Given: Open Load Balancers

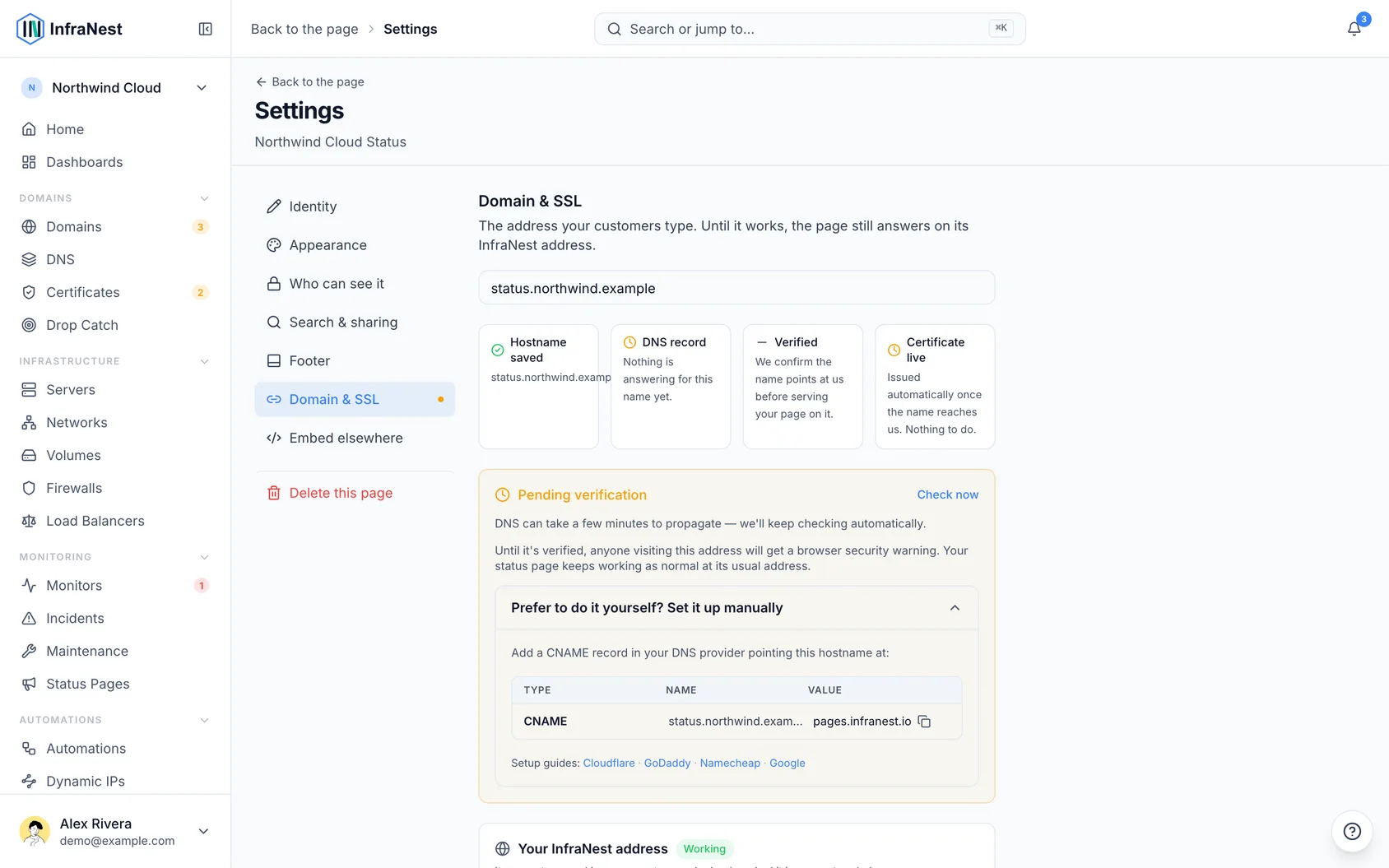Looking at the screenshot, I should coord(115,521).
